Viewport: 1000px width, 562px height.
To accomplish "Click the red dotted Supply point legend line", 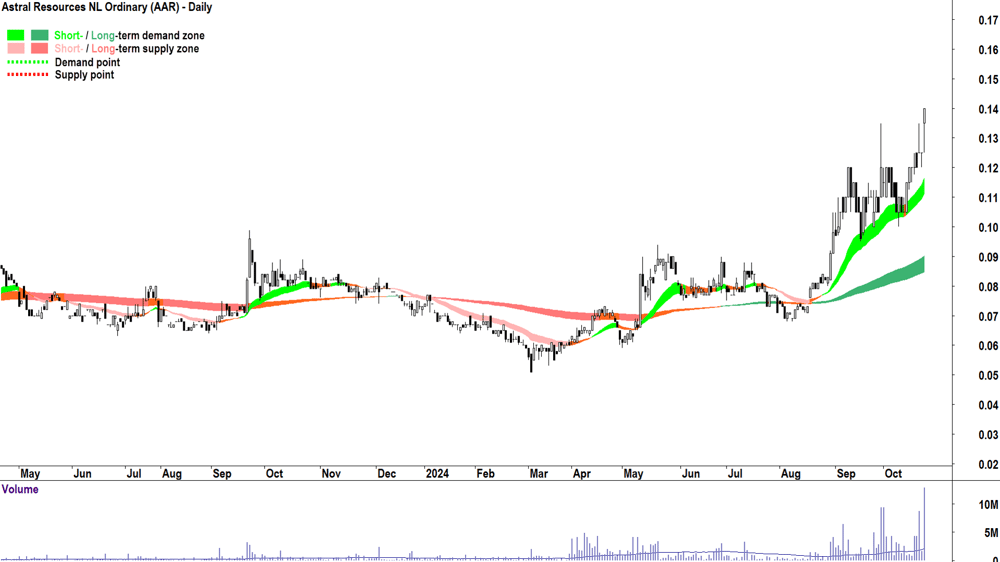I will click(x=27, y=75).
